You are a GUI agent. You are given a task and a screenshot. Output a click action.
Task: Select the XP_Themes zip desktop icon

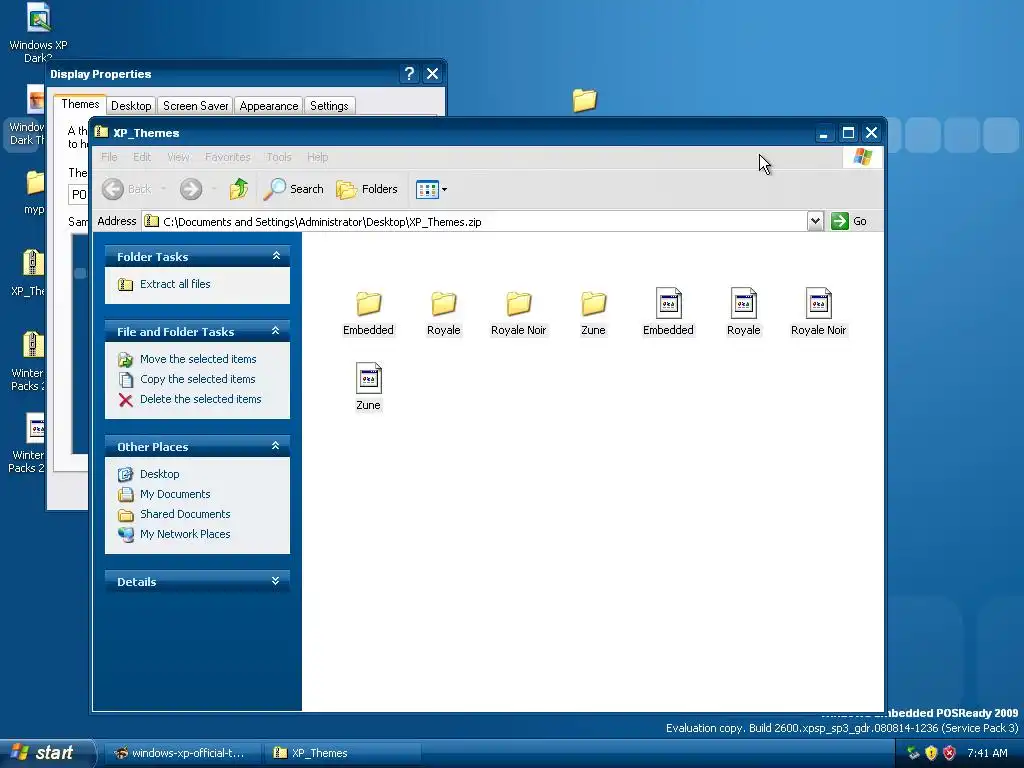[x=29, y=273]
